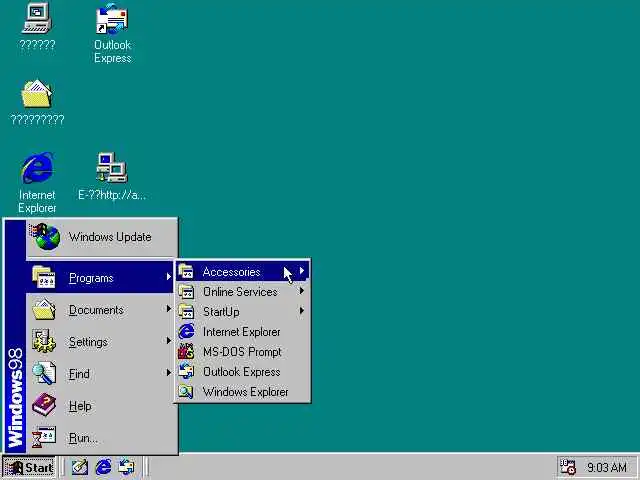Click the Online Services folder icon
Image resolution: width=640 pixels, height=480 pixels.
(186, 291)
